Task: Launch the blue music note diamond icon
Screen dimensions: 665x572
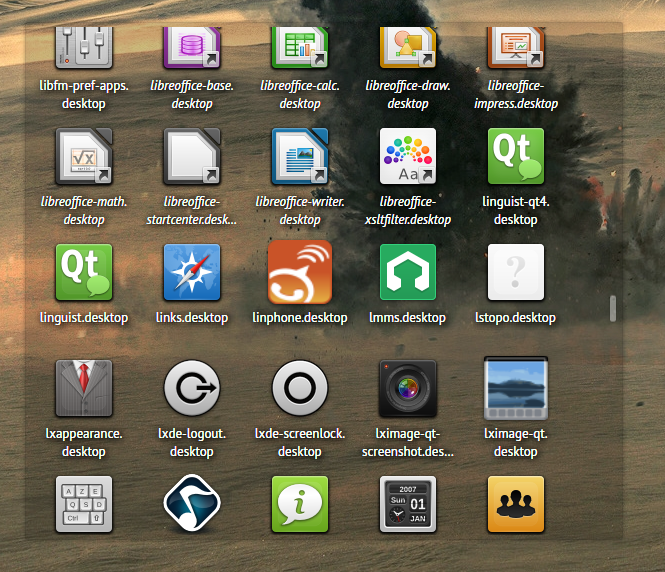Action: pyautogui.click(x=192, y=504)
